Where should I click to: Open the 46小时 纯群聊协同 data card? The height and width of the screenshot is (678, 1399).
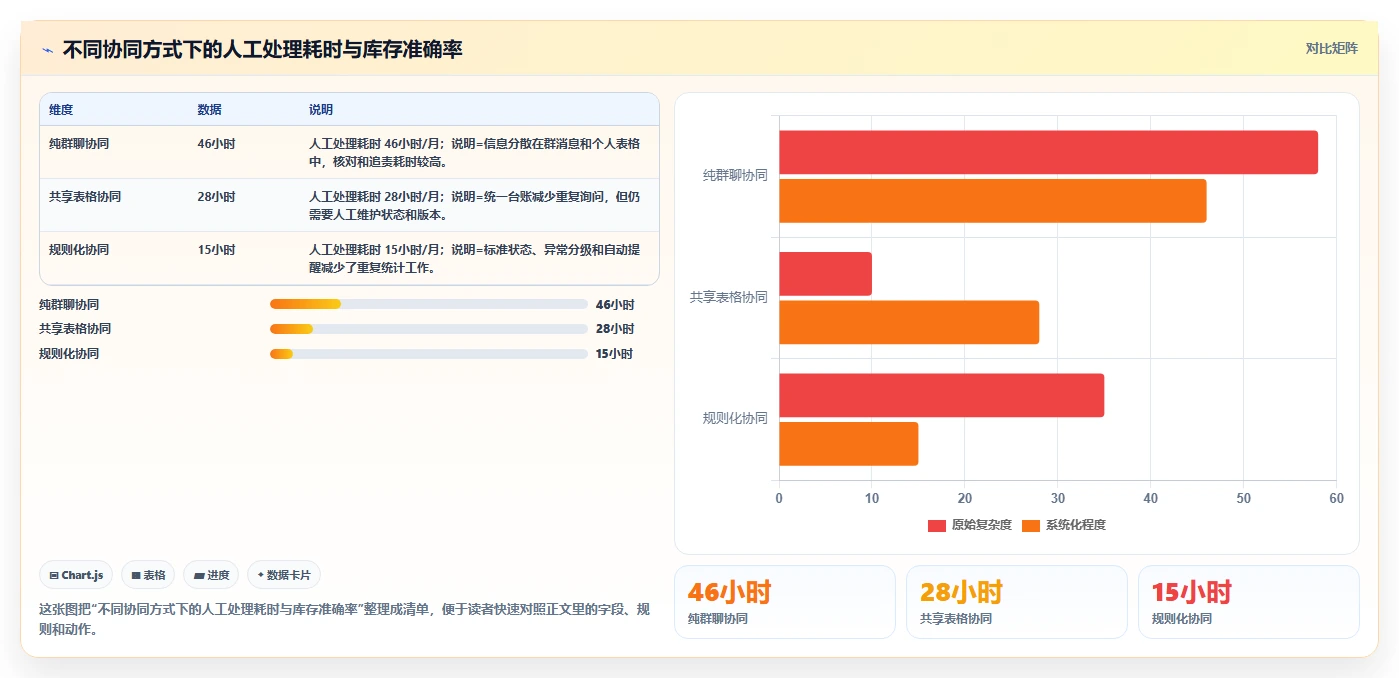point(785,602)
